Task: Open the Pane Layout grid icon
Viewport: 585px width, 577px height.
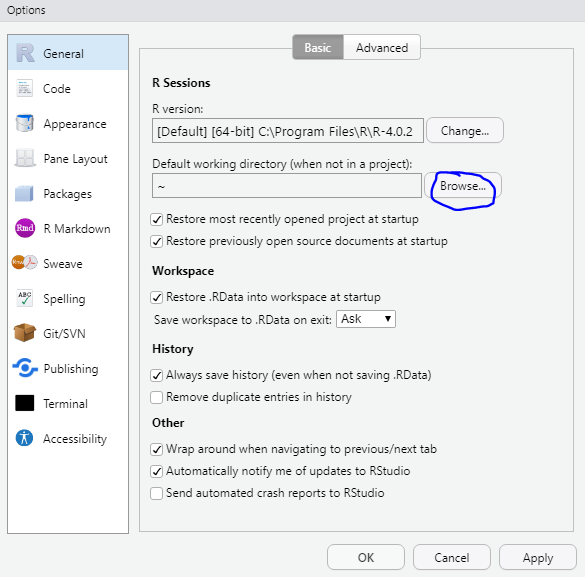Action: coord(25,158)
